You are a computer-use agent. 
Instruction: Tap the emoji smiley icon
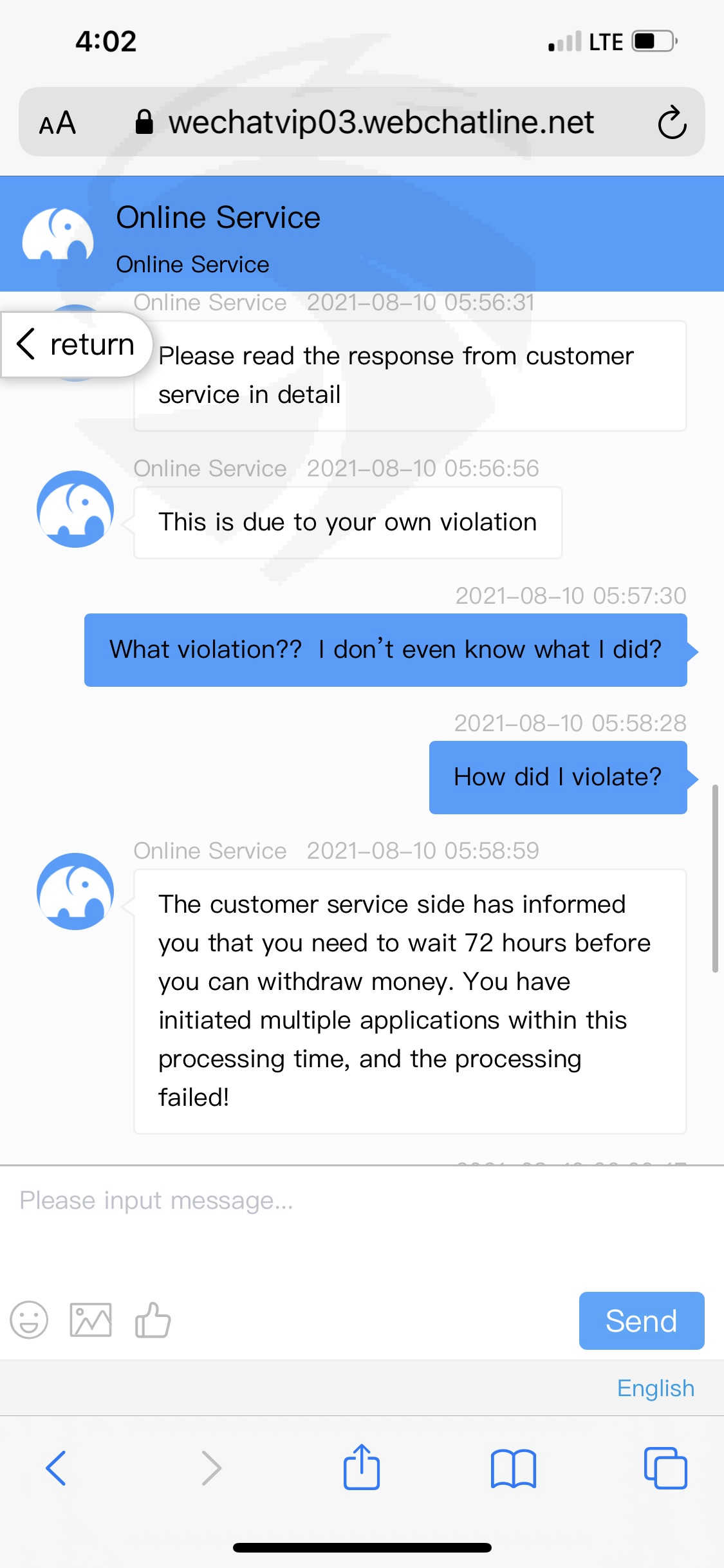(29, 1320)
